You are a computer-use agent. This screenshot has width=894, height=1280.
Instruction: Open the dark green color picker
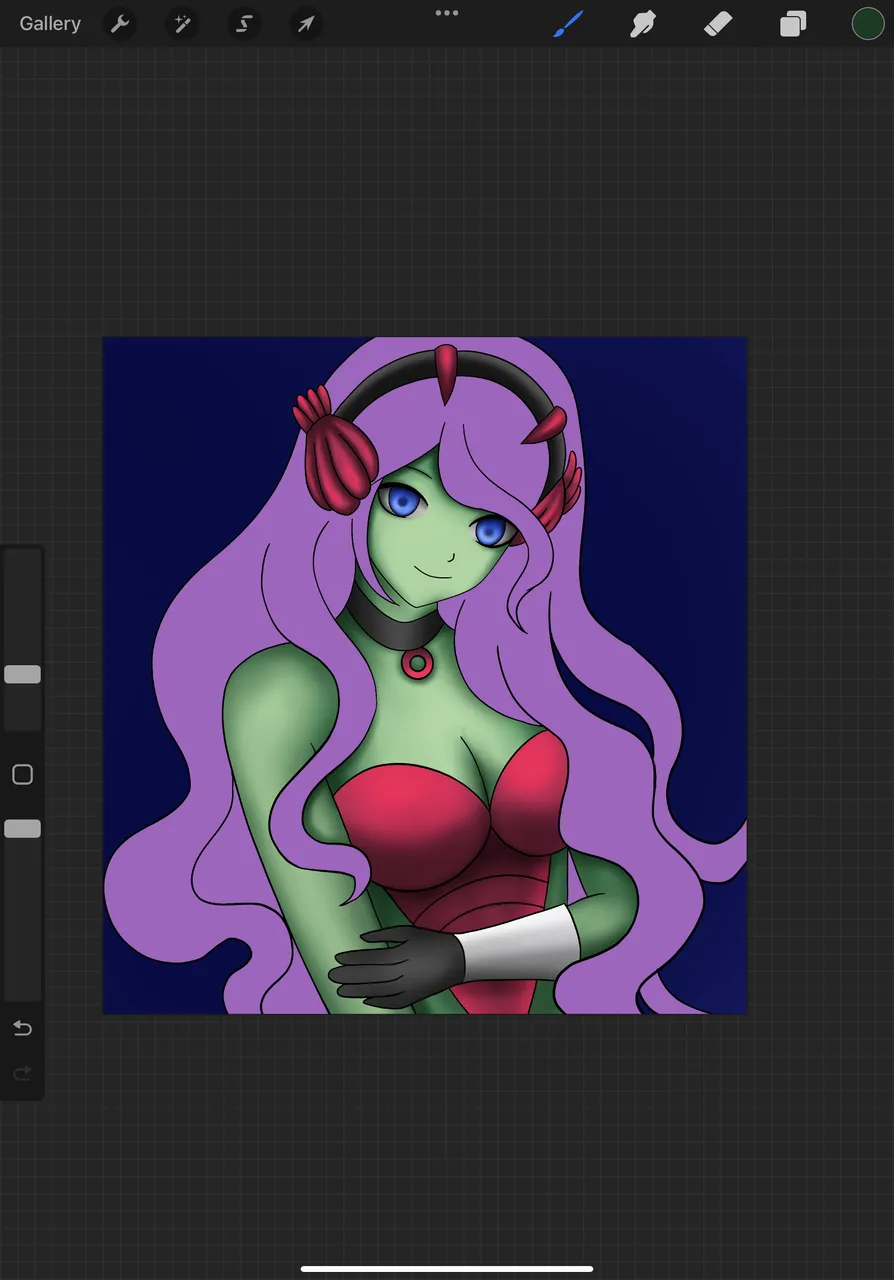[868, 24]
